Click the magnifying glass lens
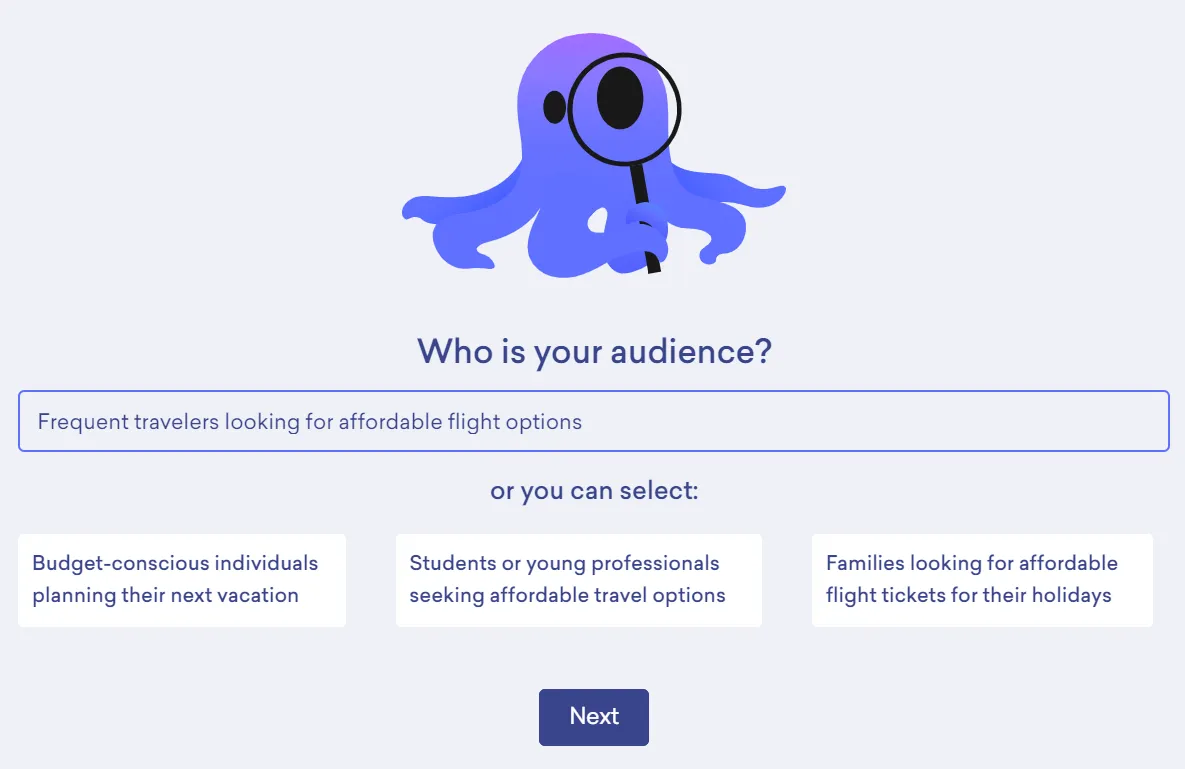 (624, 109)
